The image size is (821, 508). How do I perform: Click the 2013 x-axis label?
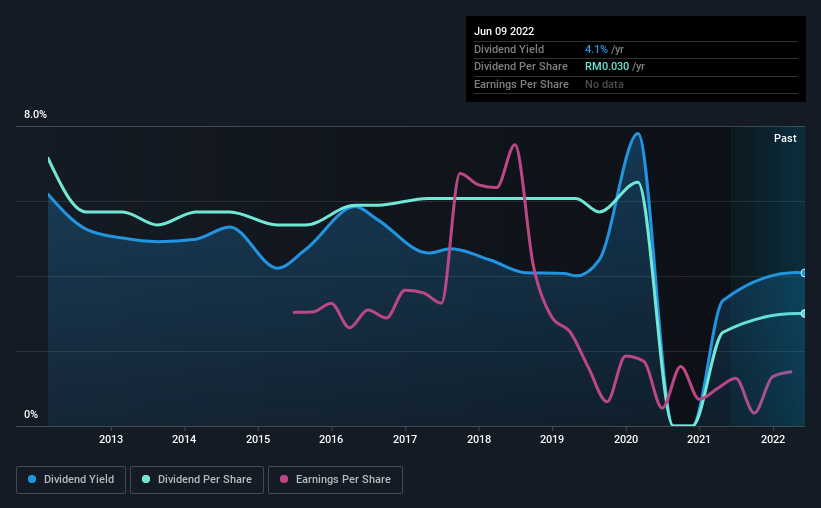pyautogui.click(x=111, y=439)
